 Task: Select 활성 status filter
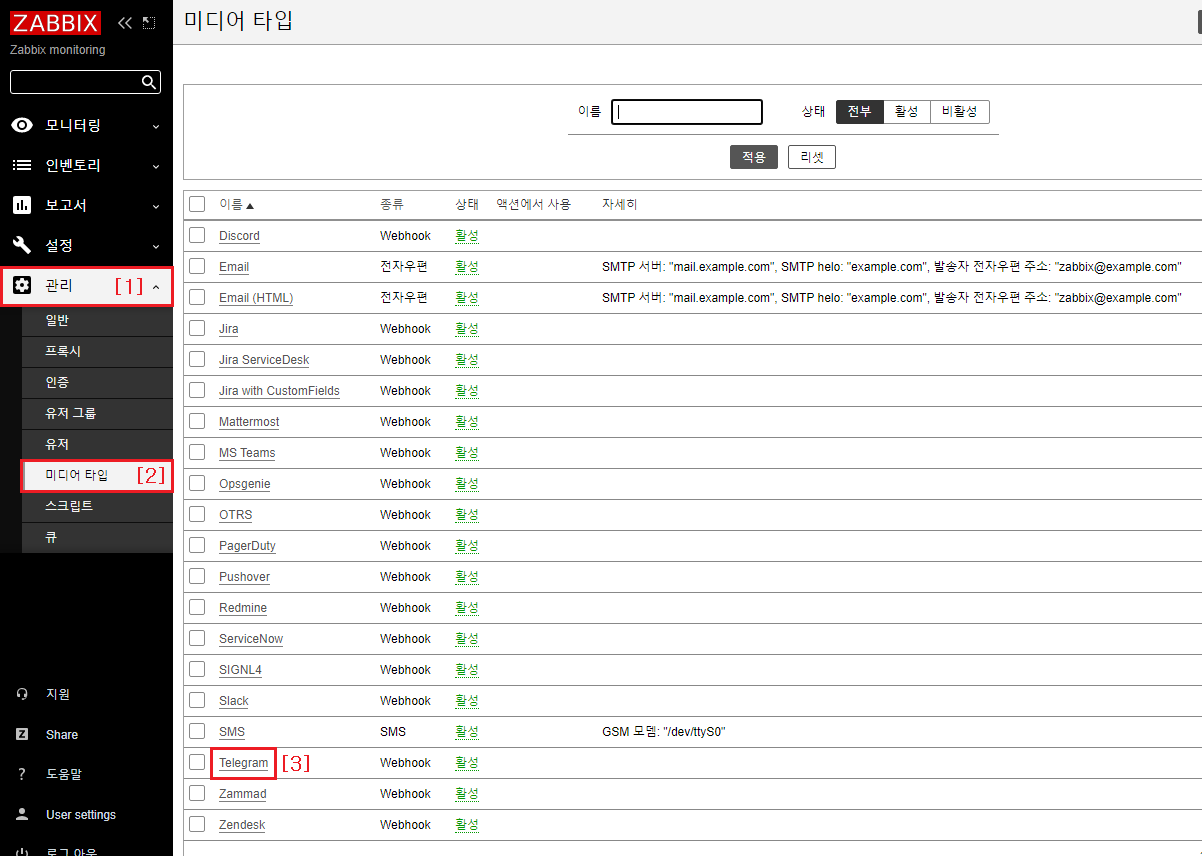click(x=907, y=111)
